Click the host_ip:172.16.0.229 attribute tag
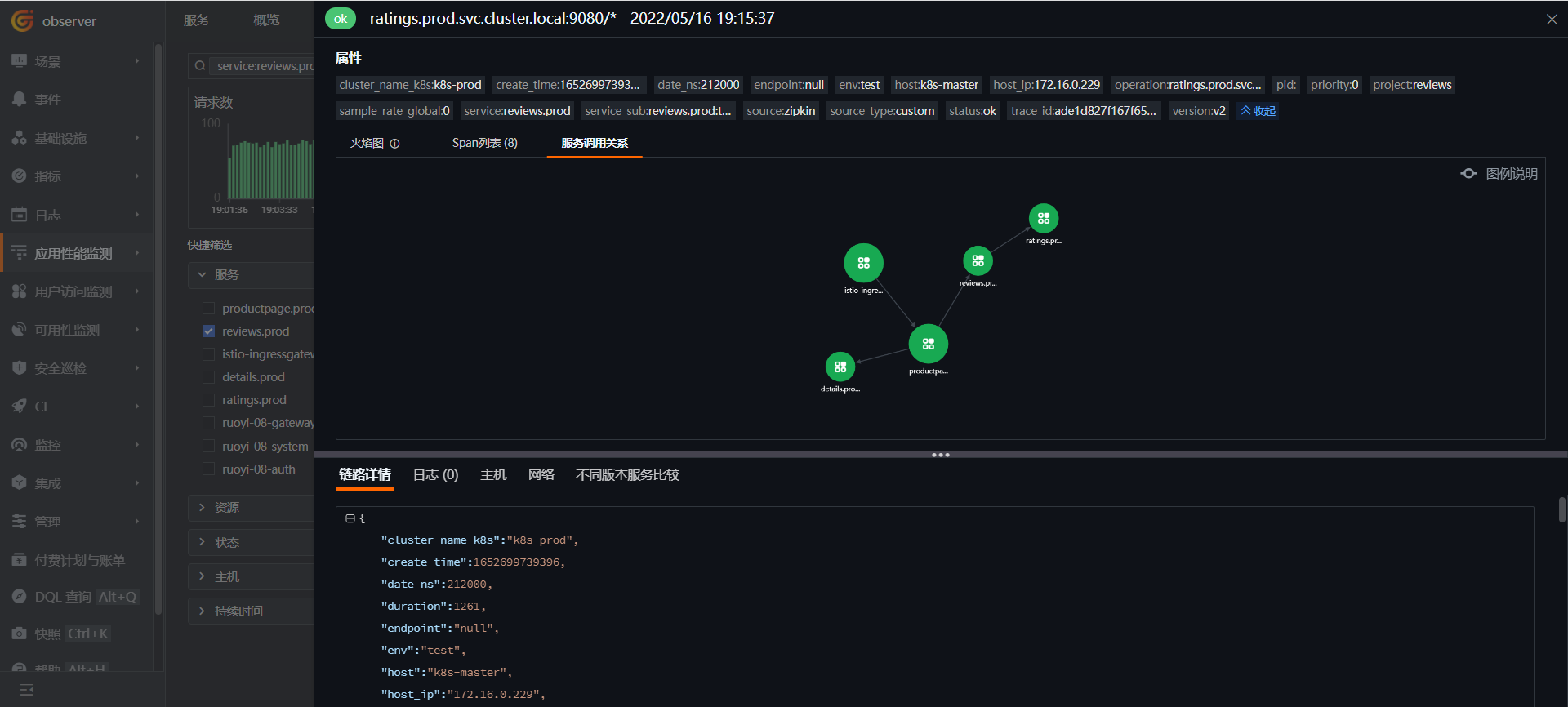This screenshot has width=1568, height=707. (1047, 85)
